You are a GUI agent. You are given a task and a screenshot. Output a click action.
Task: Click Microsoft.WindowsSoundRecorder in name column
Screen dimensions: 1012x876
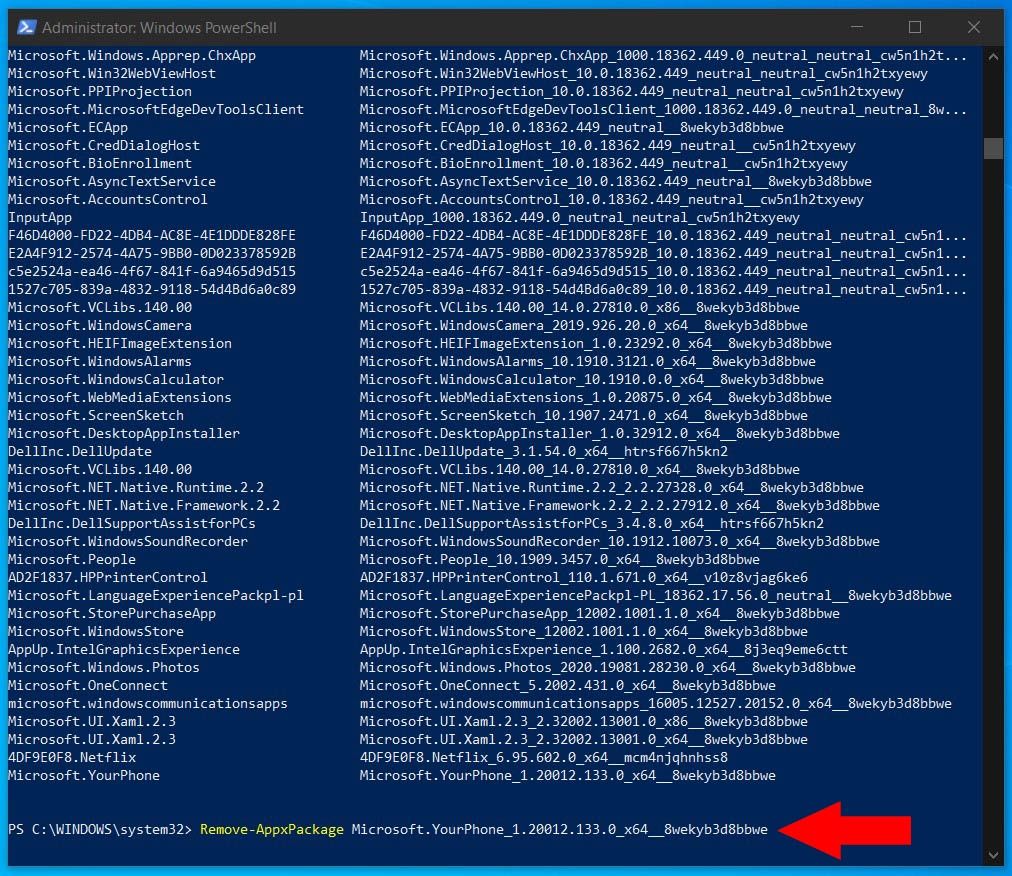click(x=128, y=541)
